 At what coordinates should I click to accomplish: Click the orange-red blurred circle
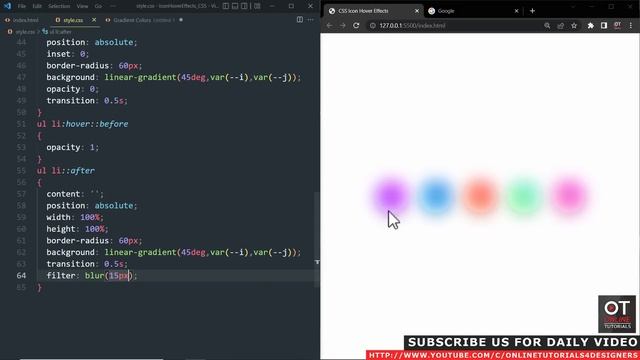[x=480, y=196]
